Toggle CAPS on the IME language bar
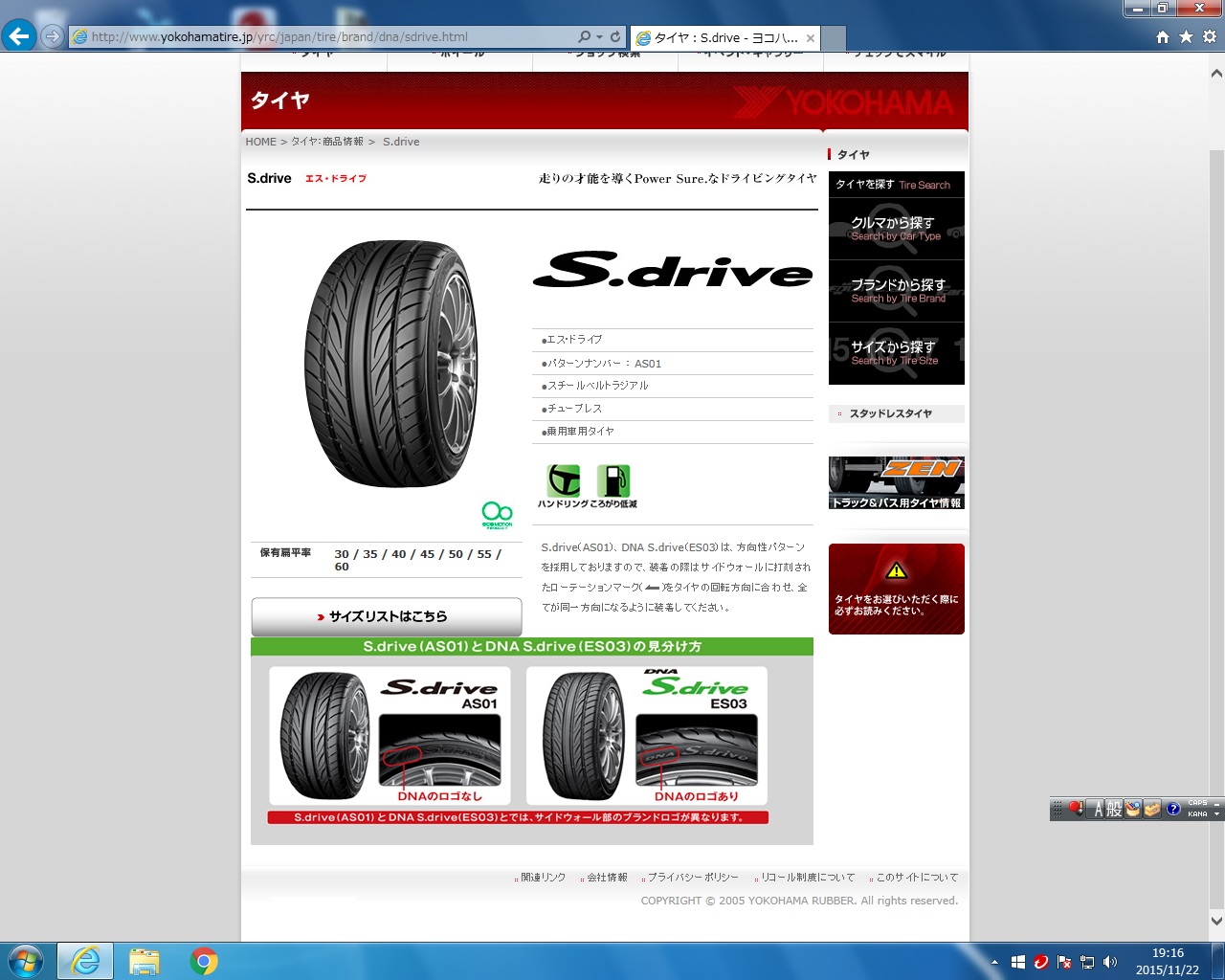 click(x=1197, y=804)
